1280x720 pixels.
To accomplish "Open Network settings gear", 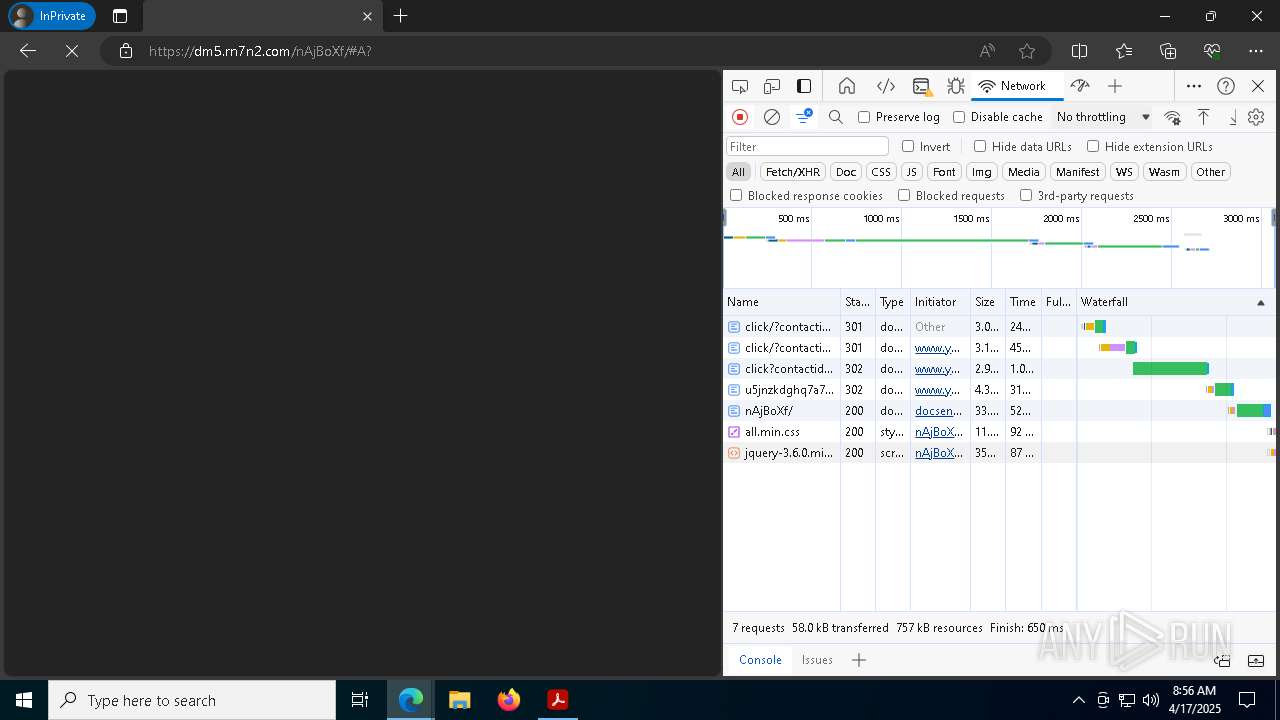I will coord(1256,117).
